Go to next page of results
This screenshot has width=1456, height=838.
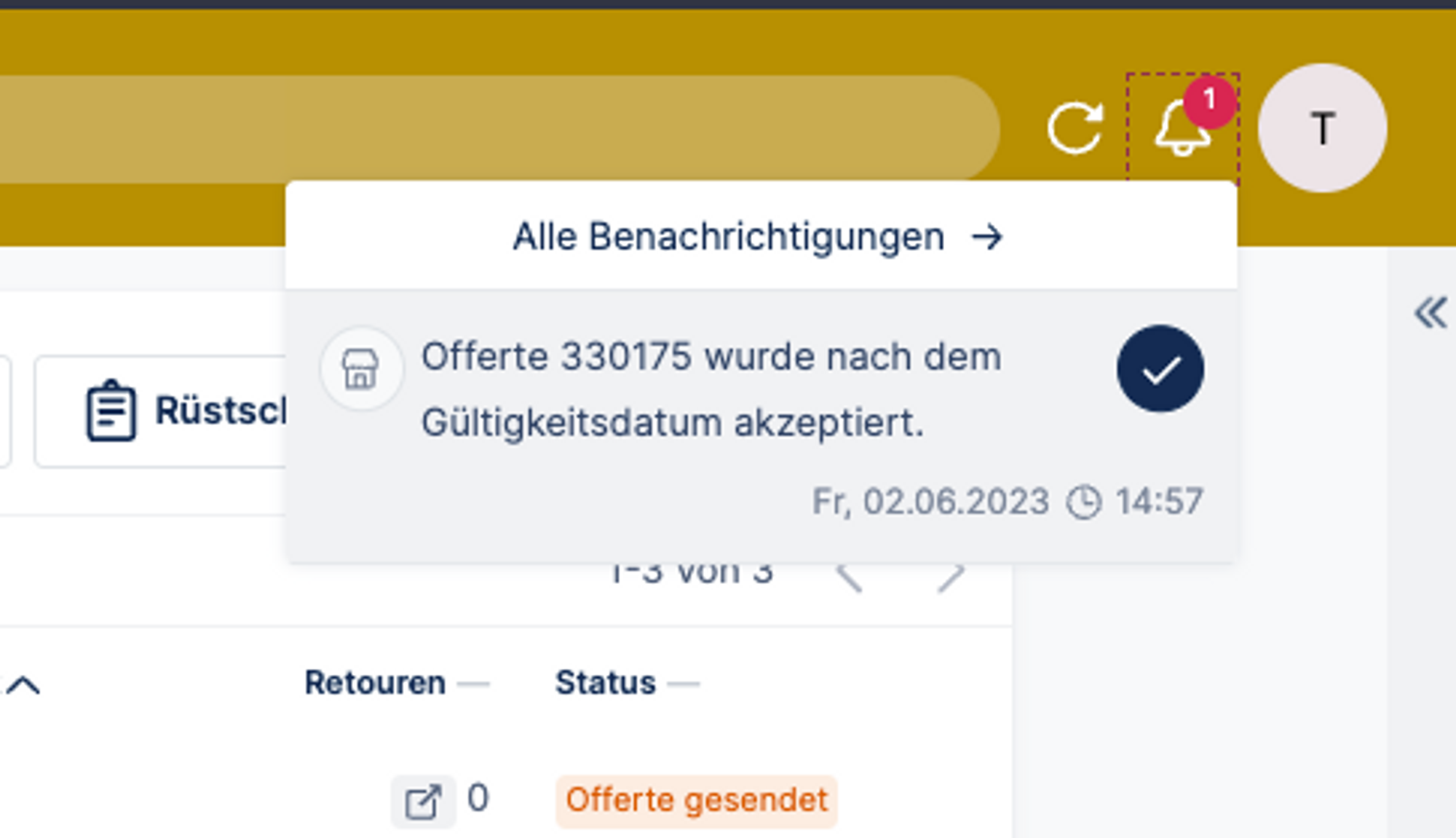(x=950, y=577)
